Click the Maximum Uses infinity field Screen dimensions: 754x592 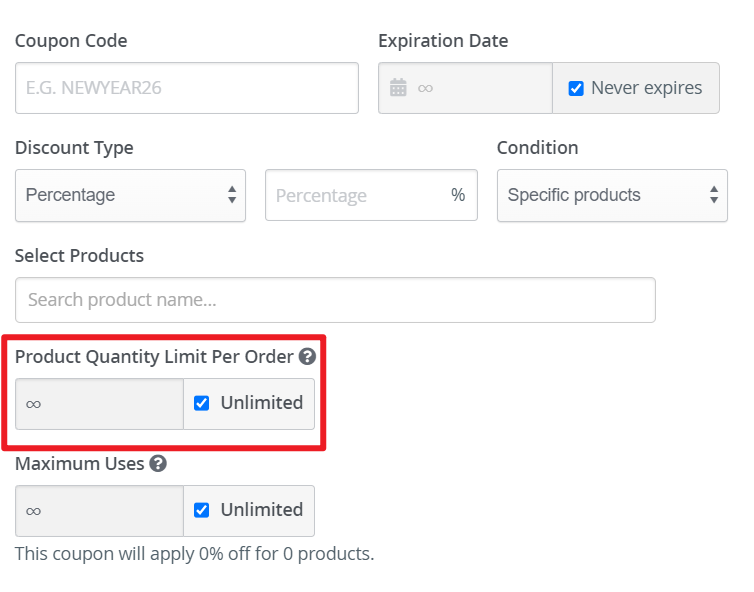click(100, 511)
